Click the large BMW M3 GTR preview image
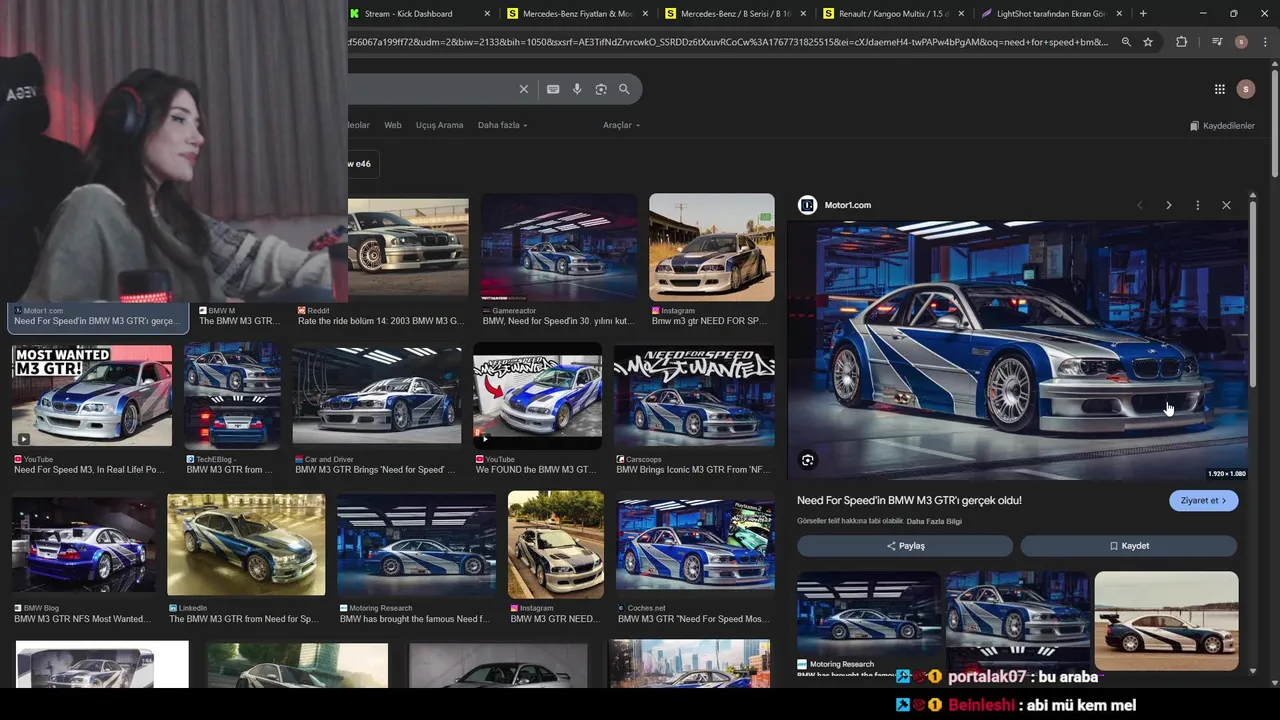 [1017, 351]
